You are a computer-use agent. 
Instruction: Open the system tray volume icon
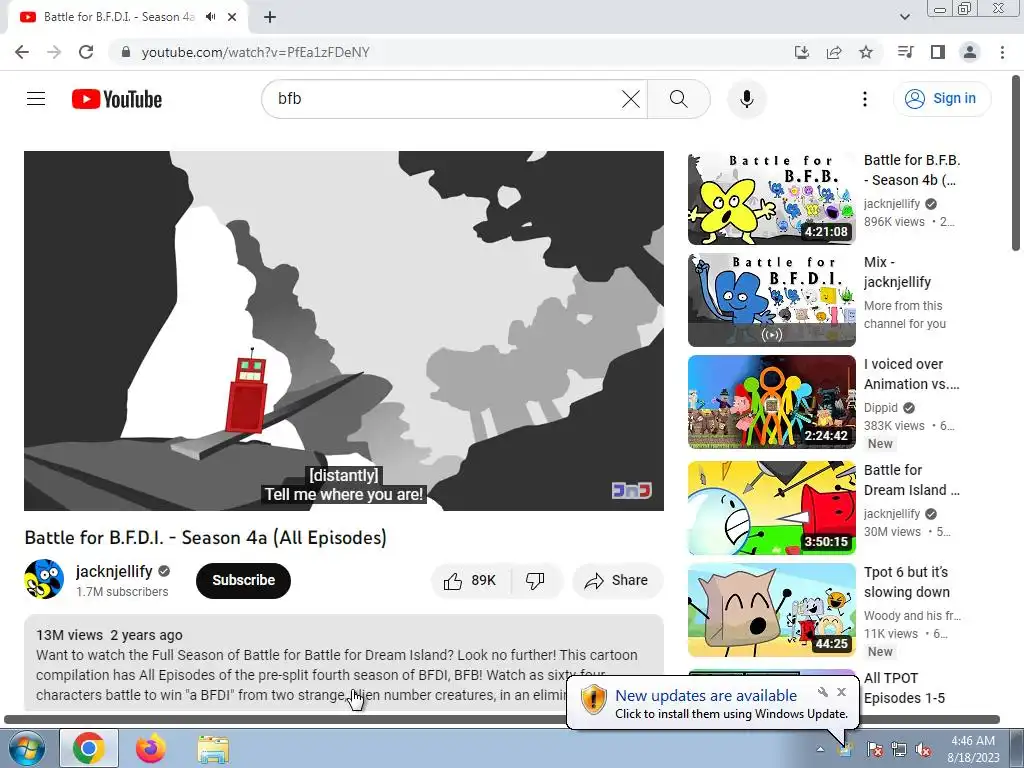pyautogui.click(x=923, y=749)
